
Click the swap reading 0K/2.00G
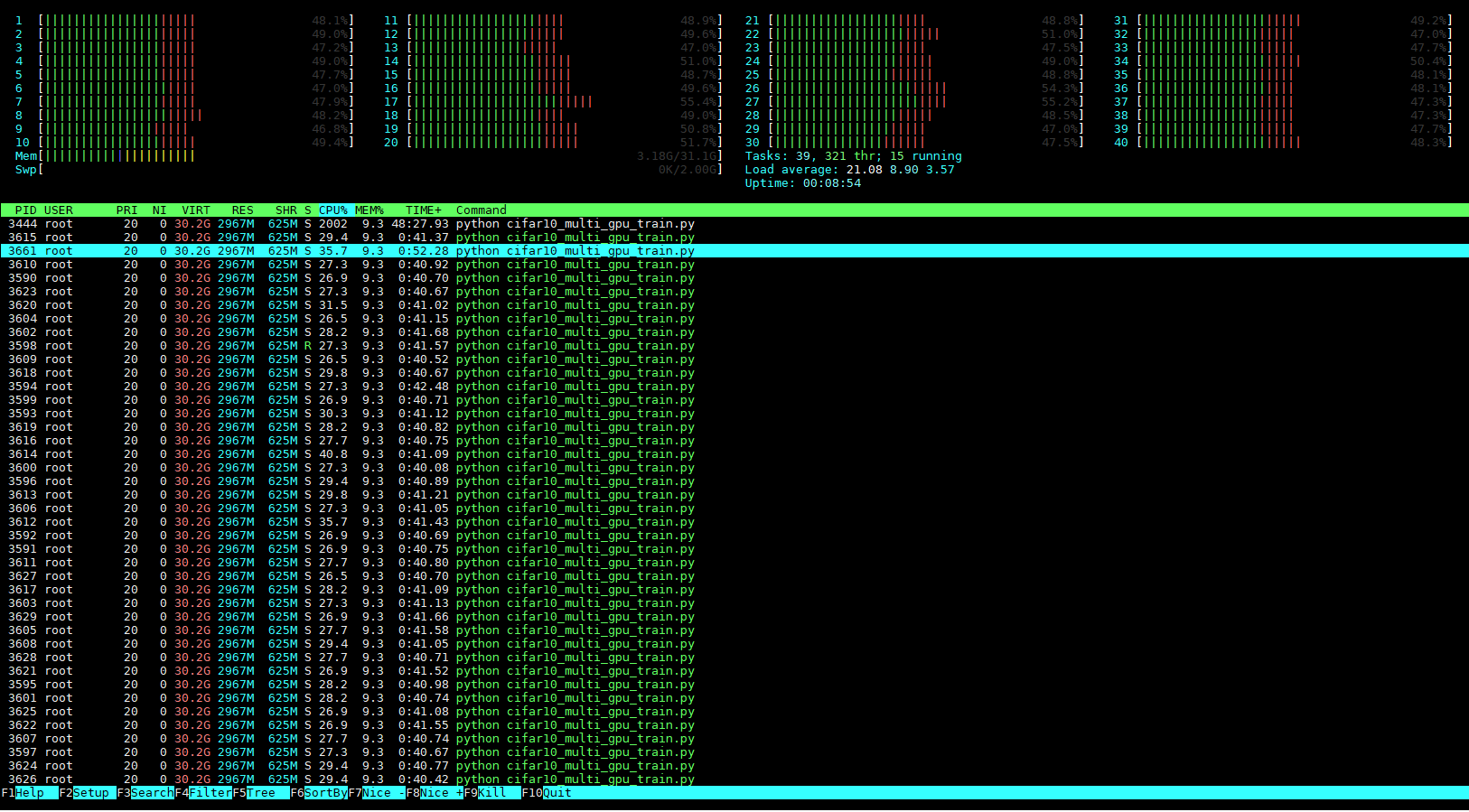pyautogui.click(x=688, y=170)
